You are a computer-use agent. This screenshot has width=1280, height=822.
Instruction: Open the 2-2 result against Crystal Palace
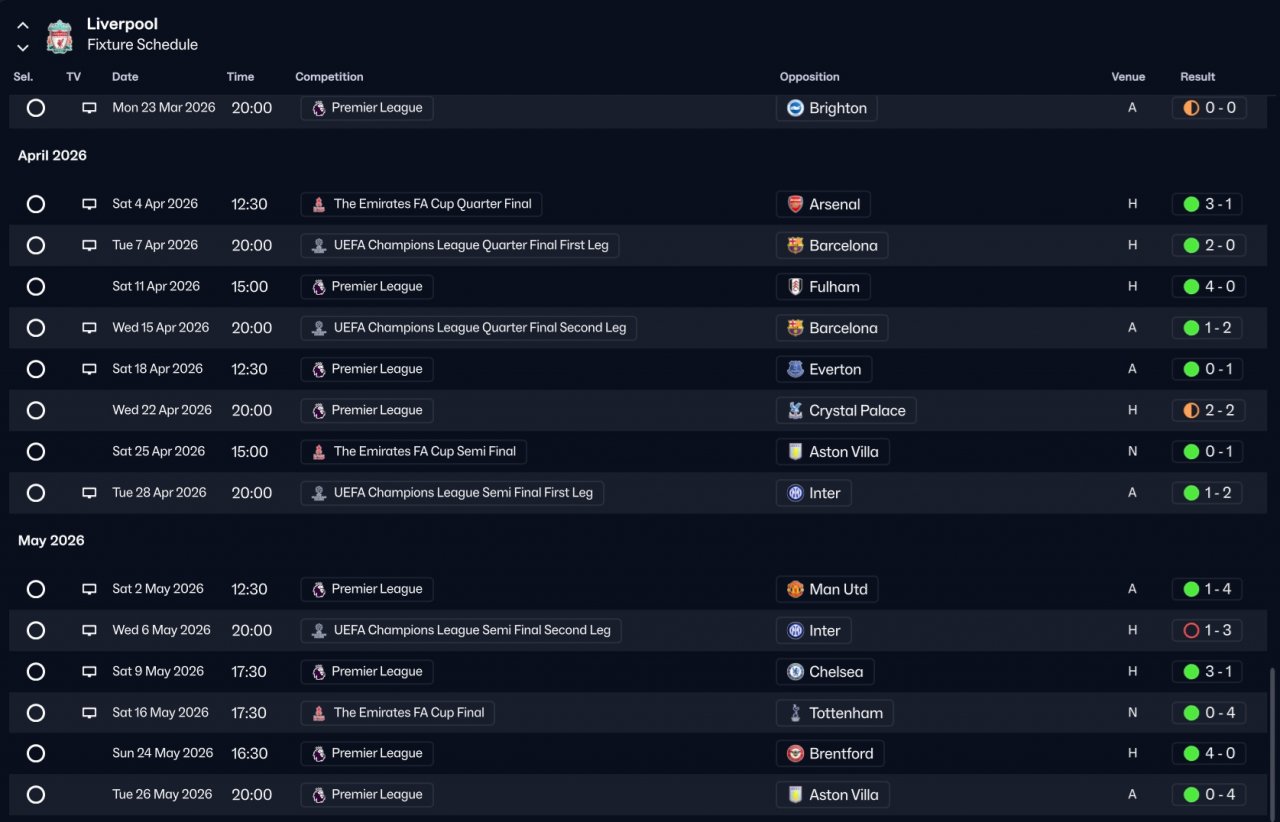(1209, 411)
